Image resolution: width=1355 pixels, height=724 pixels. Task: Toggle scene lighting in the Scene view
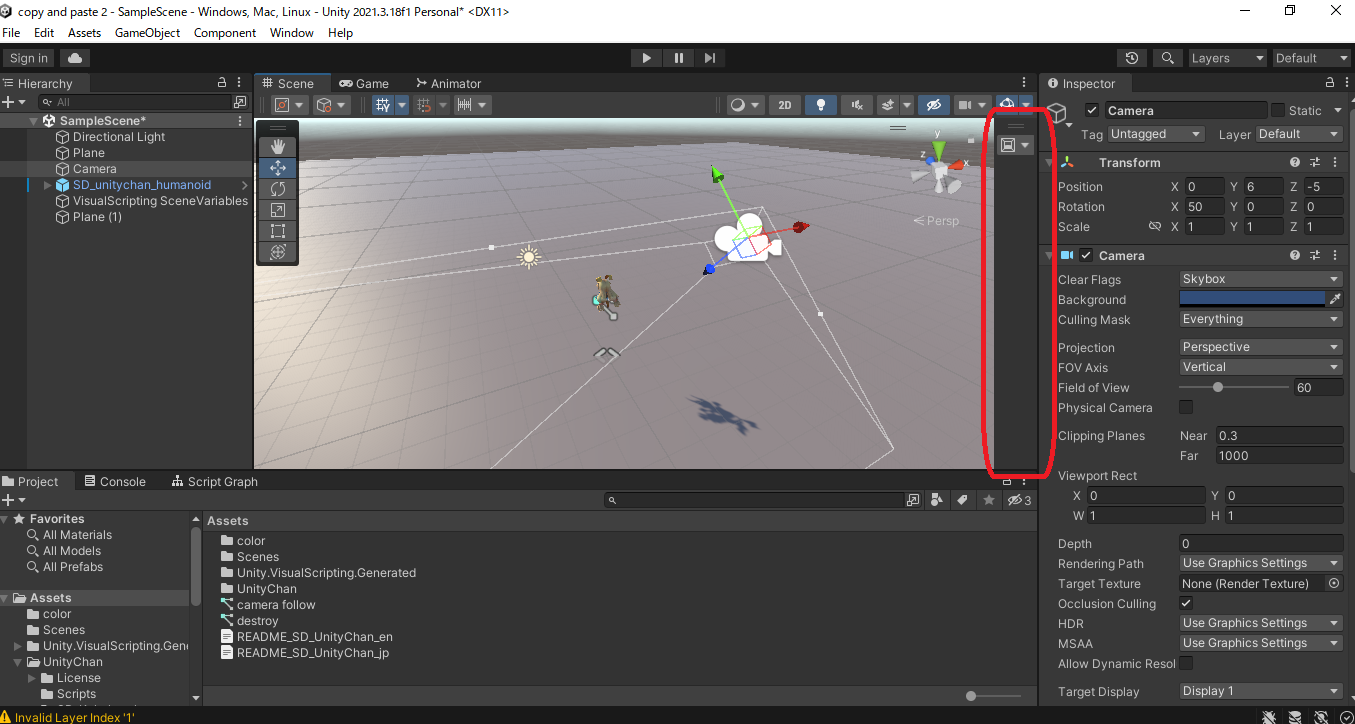click(820, 104)
